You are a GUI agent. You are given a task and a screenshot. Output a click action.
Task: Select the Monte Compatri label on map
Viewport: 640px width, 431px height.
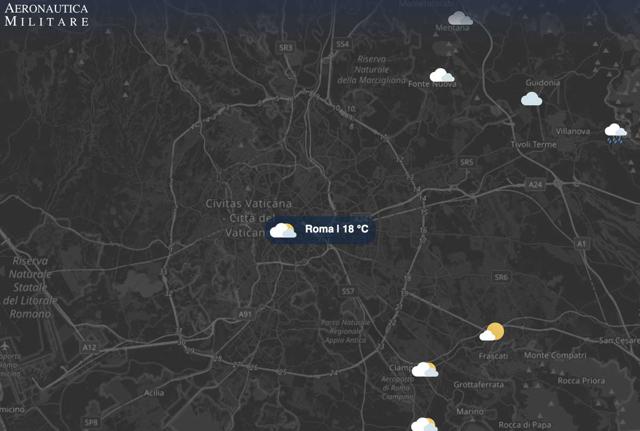coord(555,355)
